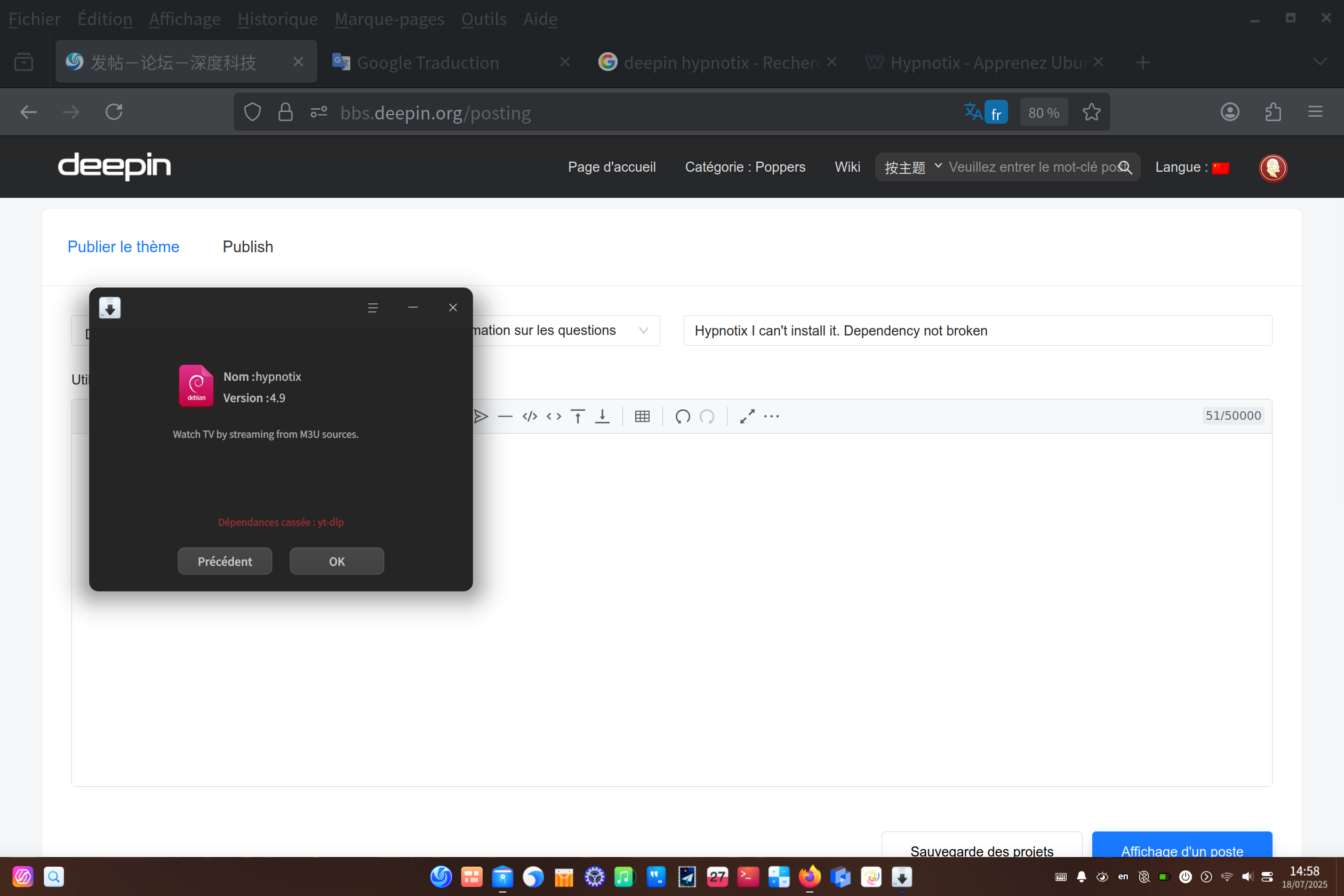This screenshot has width=1344, height=896.
Task: Click the volume icon in system tray
Action: (1247, 877)
